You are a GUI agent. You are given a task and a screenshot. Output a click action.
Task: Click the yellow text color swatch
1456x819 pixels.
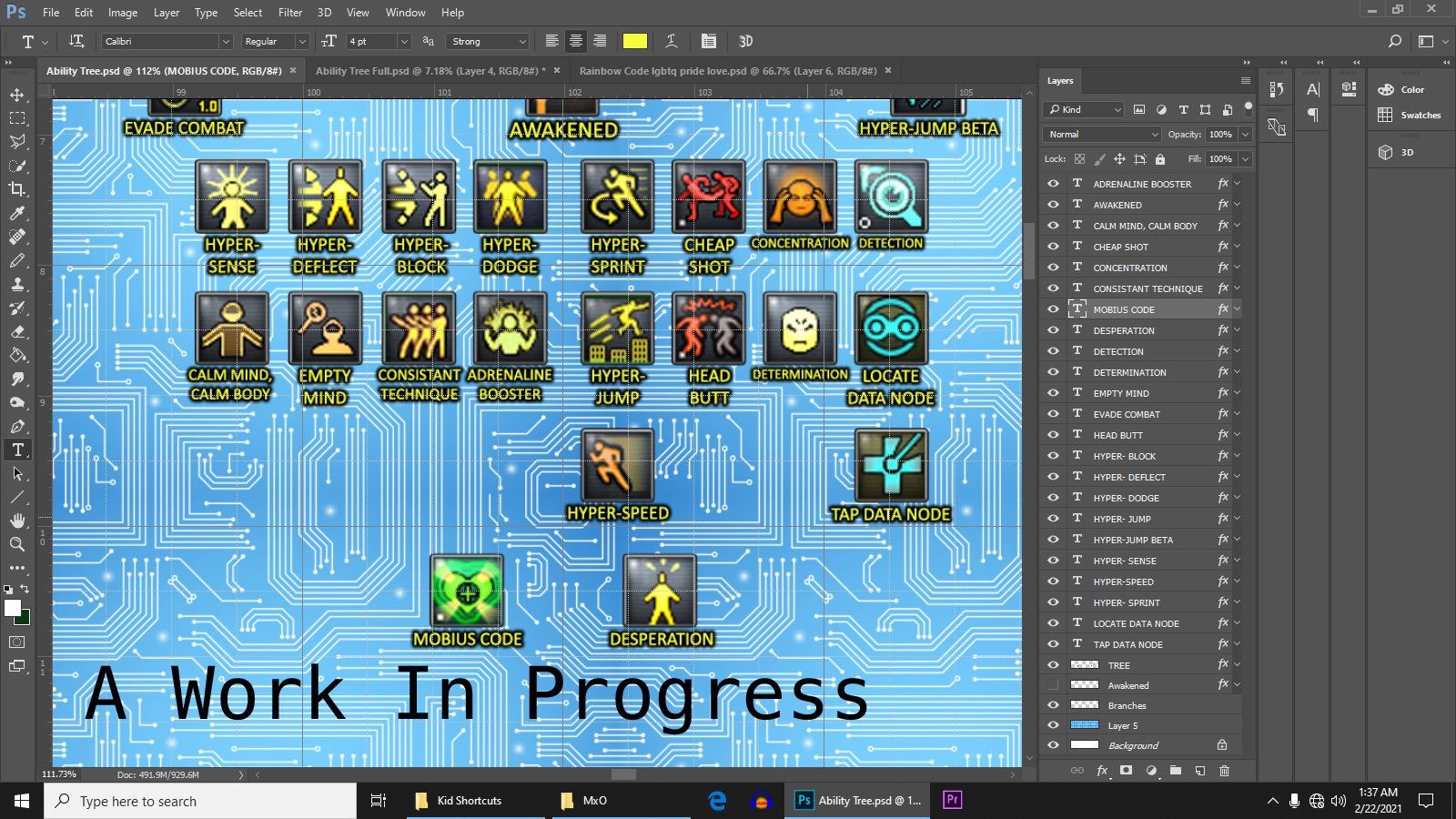634,41
